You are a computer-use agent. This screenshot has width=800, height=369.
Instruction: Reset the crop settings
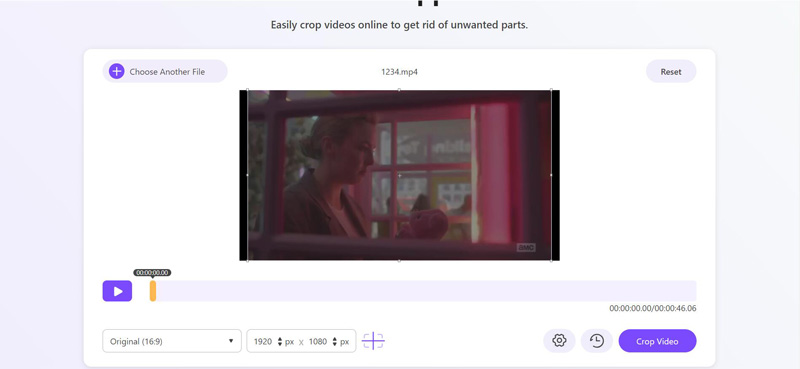(x=671, y=71)
